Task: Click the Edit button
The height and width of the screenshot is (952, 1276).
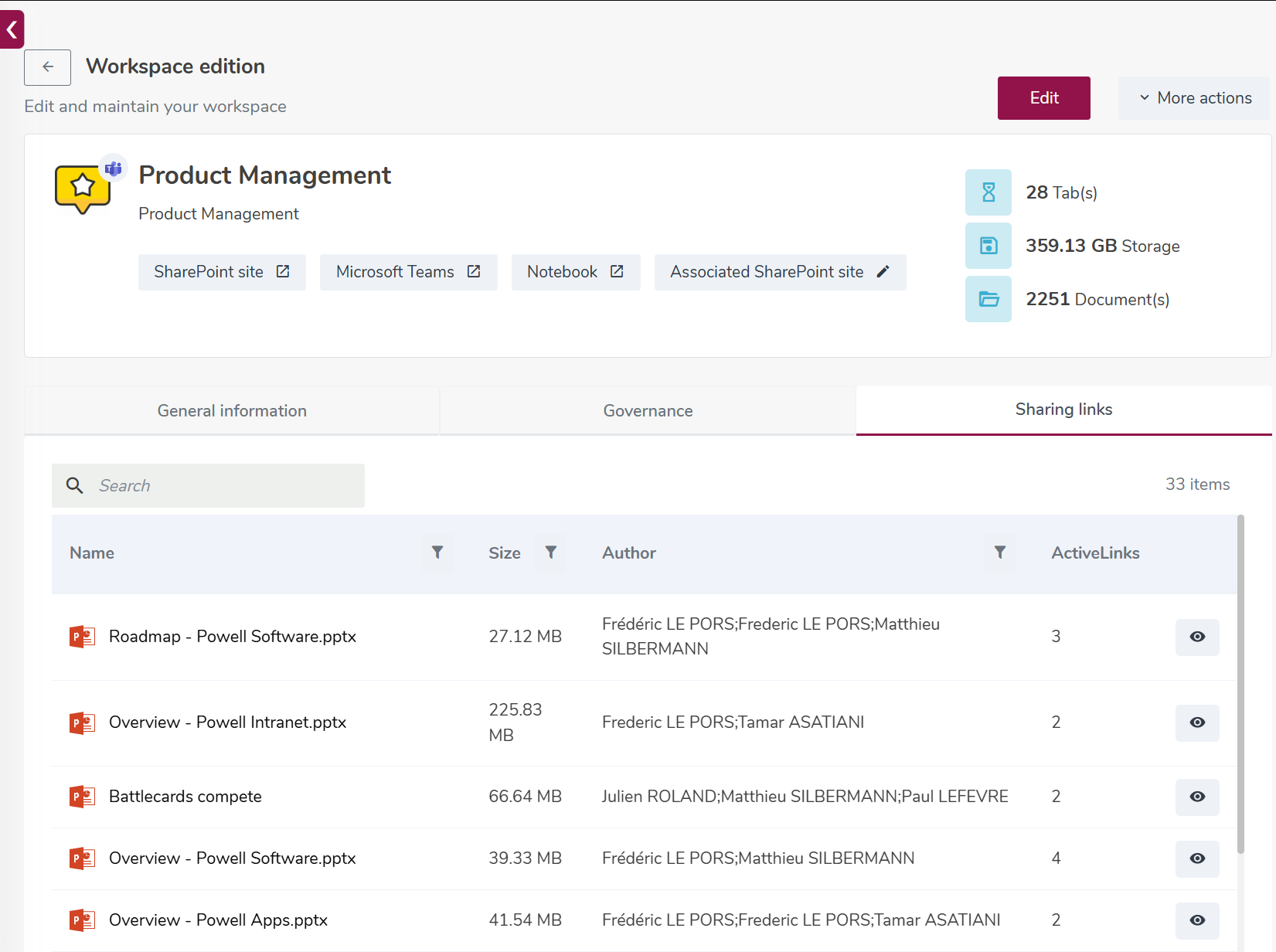Action: point(1043,98)
